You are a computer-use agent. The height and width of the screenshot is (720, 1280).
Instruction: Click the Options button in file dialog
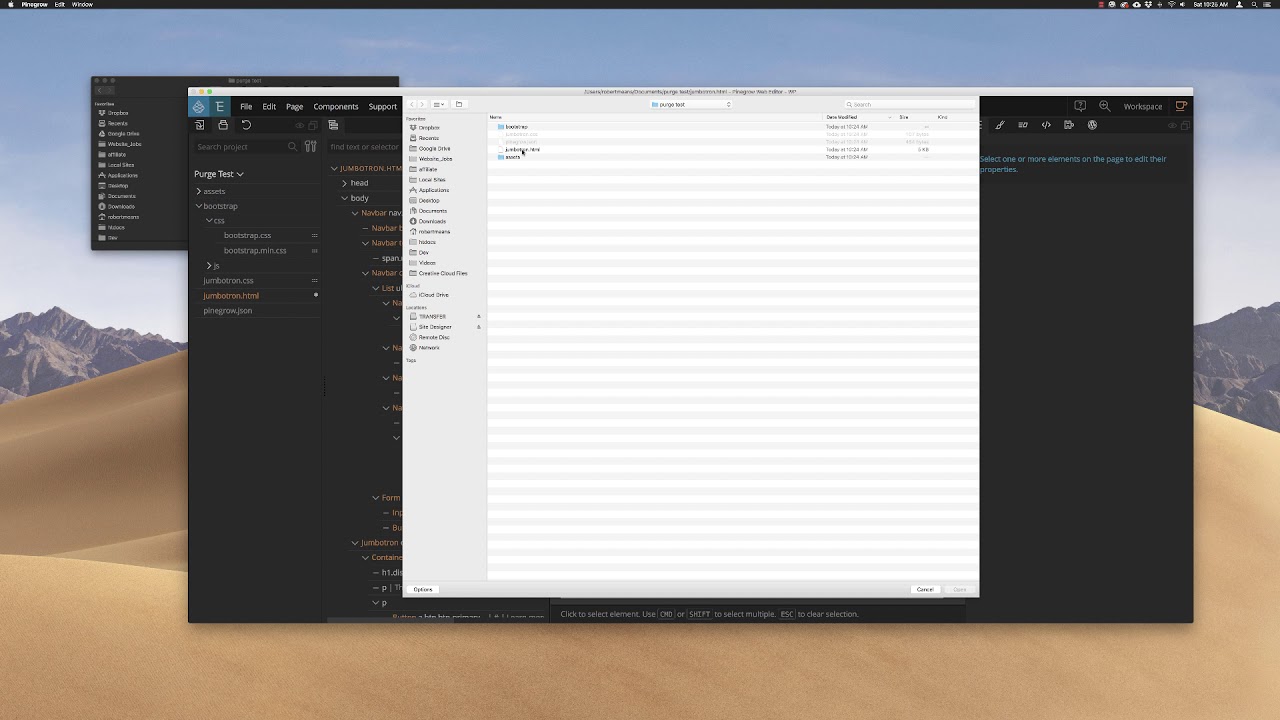click(x=423, y=589)
